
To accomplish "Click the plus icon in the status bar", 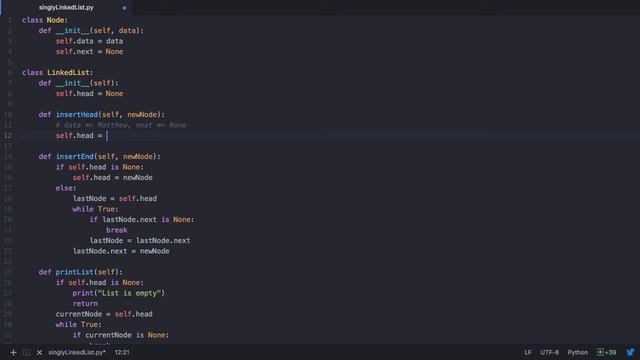I will tap(13, 352).
